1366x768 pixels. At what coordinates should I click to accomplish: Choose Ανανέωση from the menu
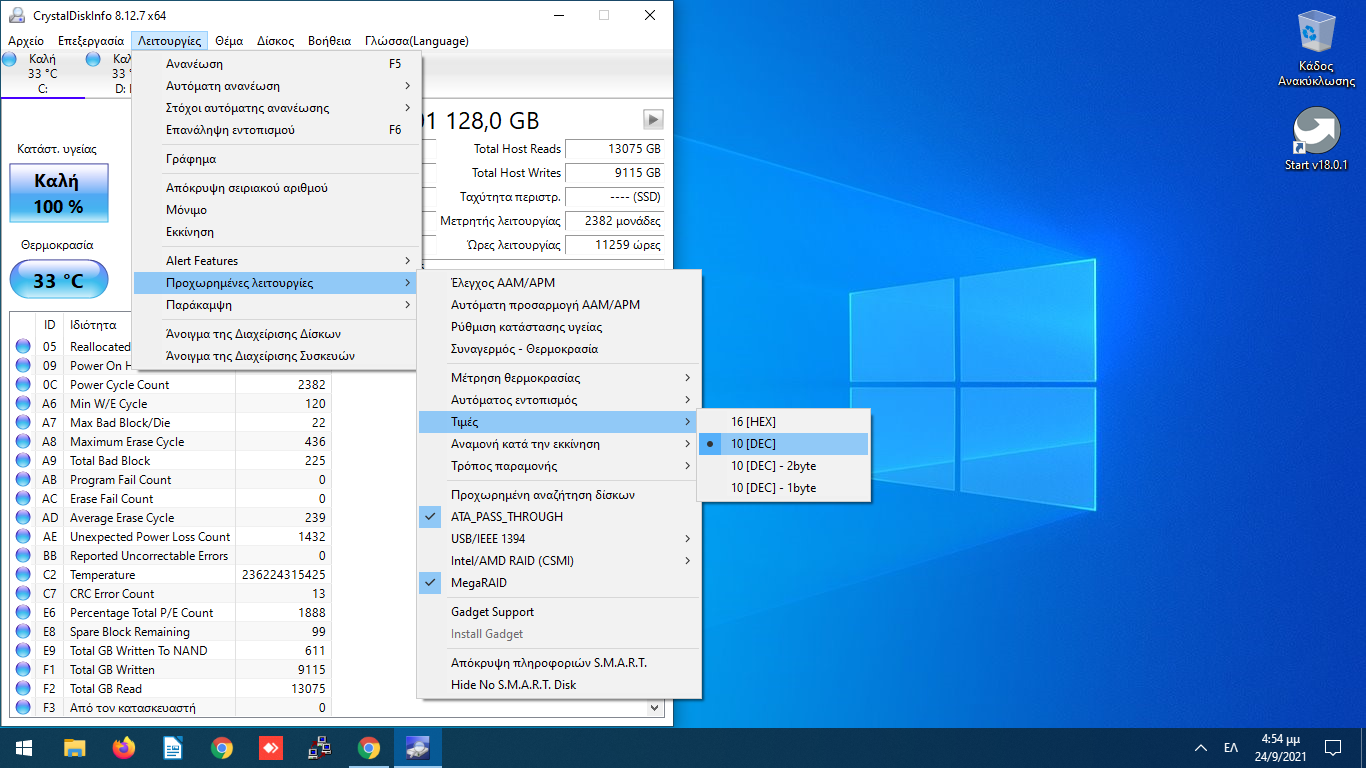(x=276, y=64)
